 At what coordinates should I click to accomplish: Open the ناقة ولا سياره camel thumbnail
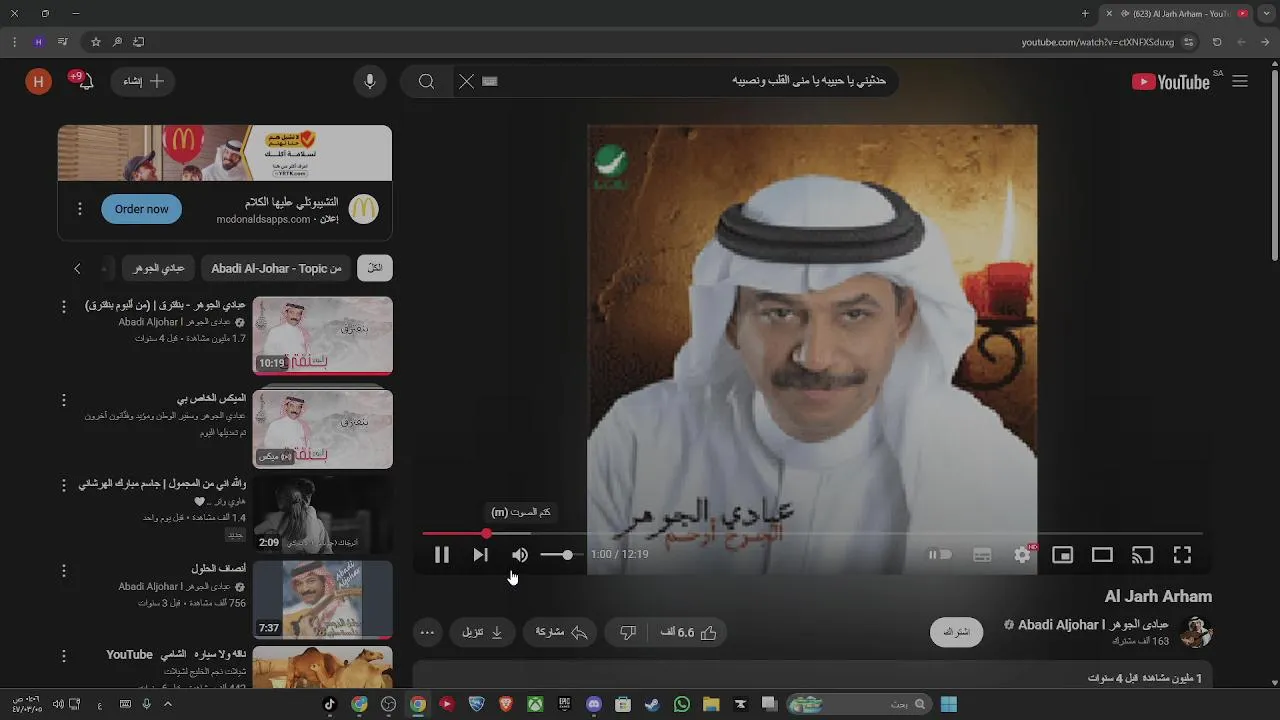[322, 668]
